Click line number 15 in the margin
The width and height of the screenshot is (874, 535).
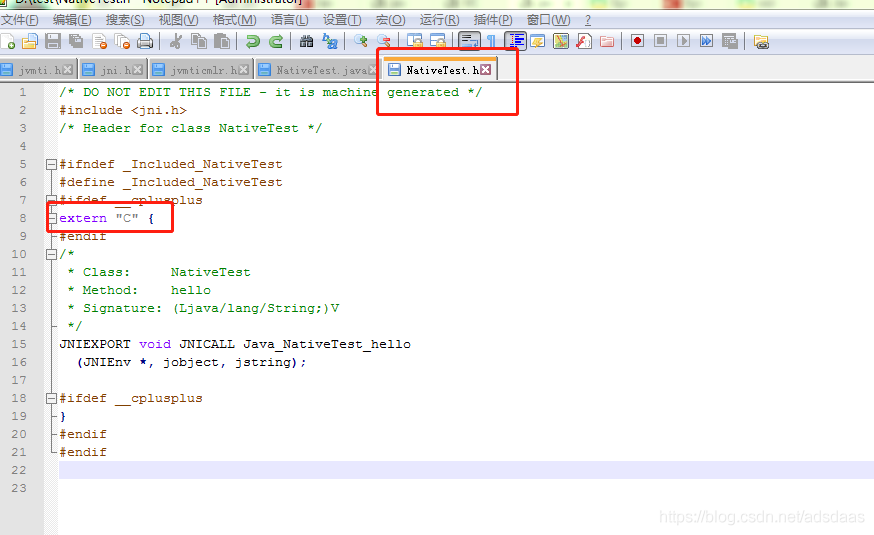point(19,344)
